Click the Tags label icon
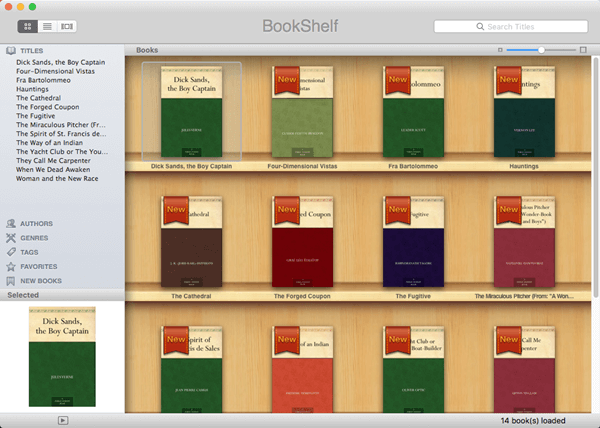 click(11, 252)
